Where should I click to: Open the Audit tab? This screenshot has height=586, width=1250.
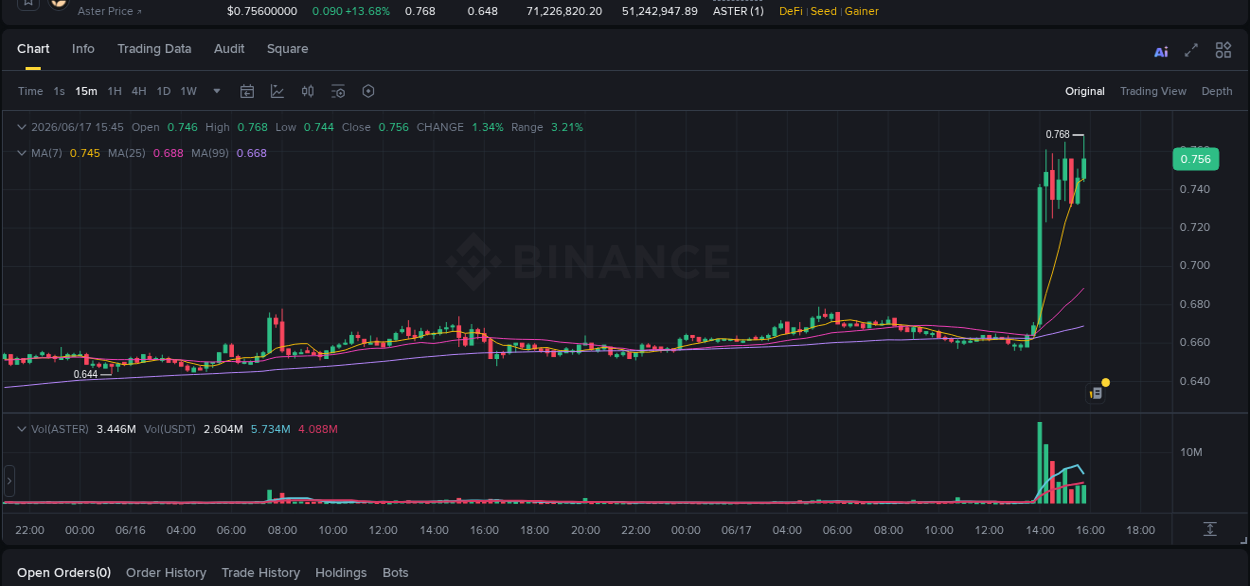pyautogui.click(x=229, y=49)
